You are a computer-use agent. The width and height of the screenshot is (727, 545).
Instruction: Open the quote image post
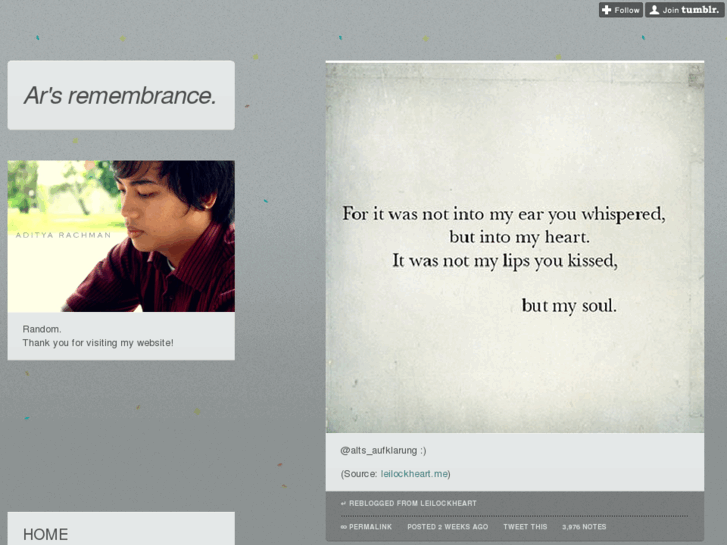point(515,248)
